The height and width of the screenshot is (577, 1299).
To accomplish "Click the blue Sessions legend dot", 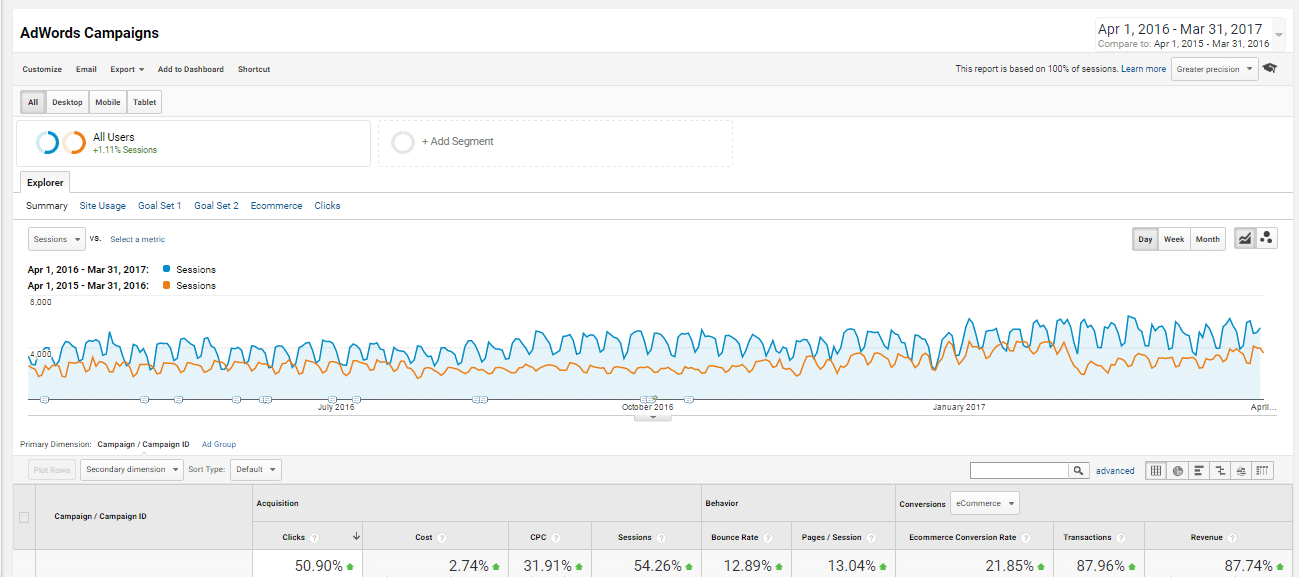I will (x=165, y=269).
